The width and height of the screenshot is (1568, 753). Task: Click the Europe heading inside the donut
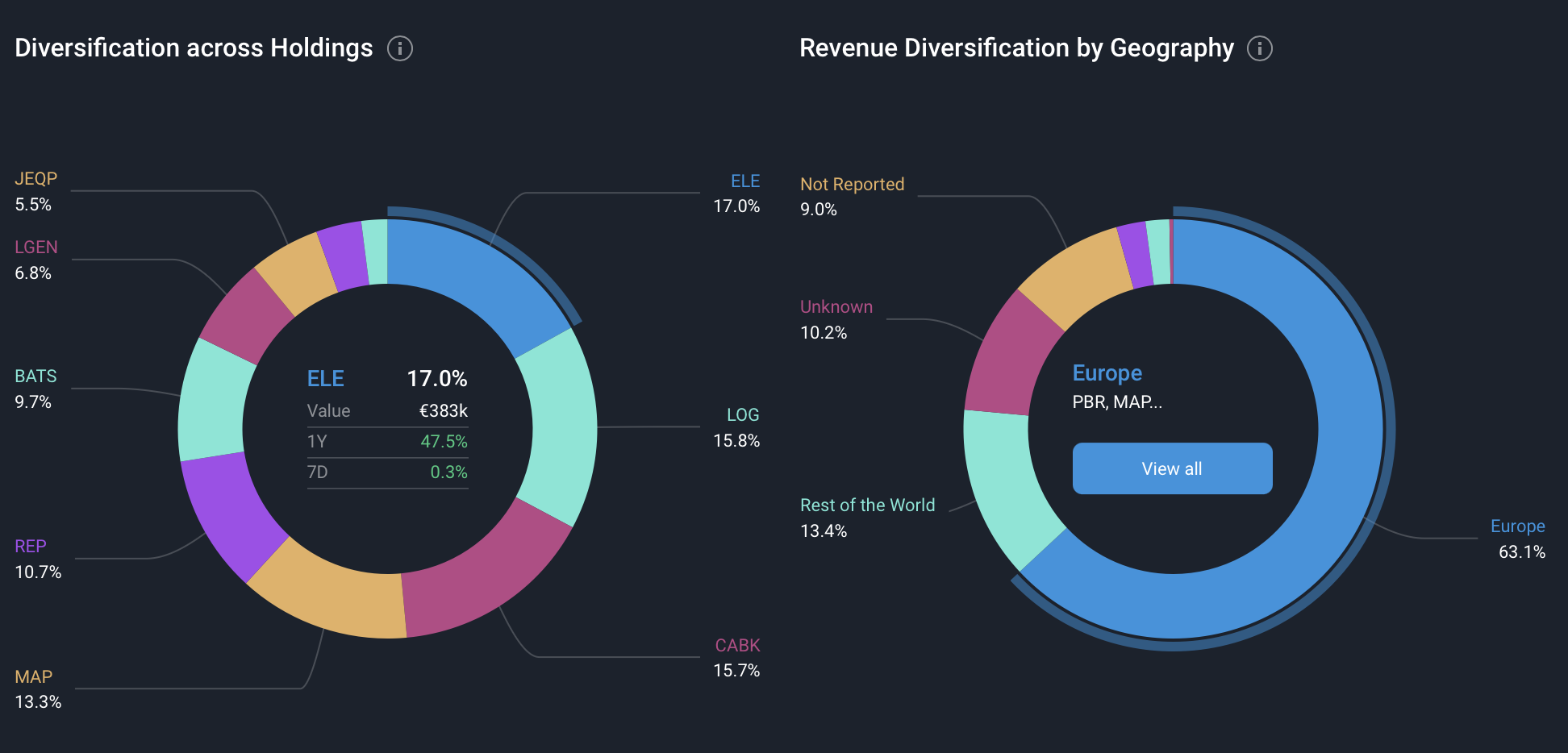pos(1107,373)
